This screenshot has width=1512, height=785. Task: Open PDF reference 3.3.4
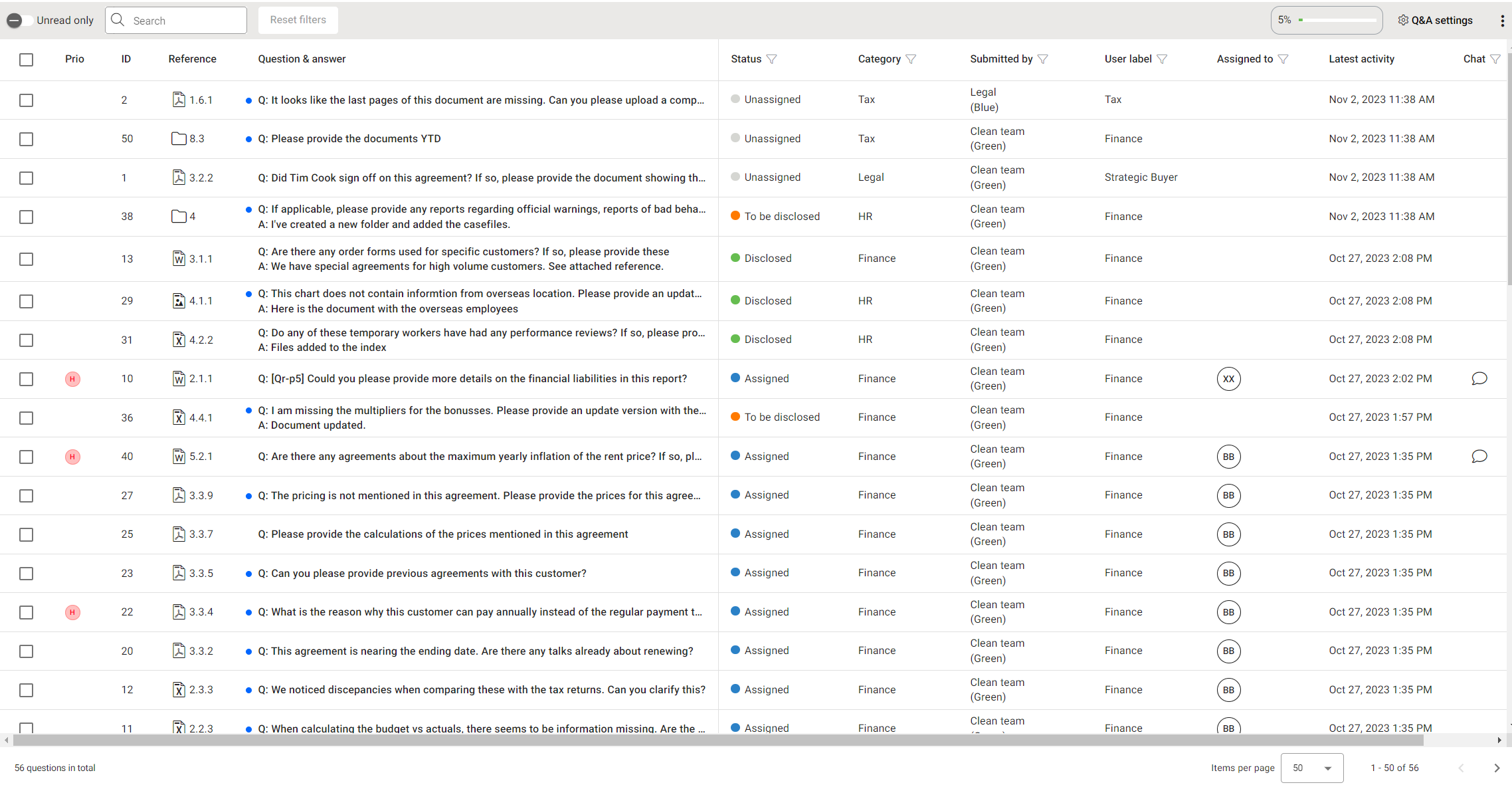tap(192, 612)
